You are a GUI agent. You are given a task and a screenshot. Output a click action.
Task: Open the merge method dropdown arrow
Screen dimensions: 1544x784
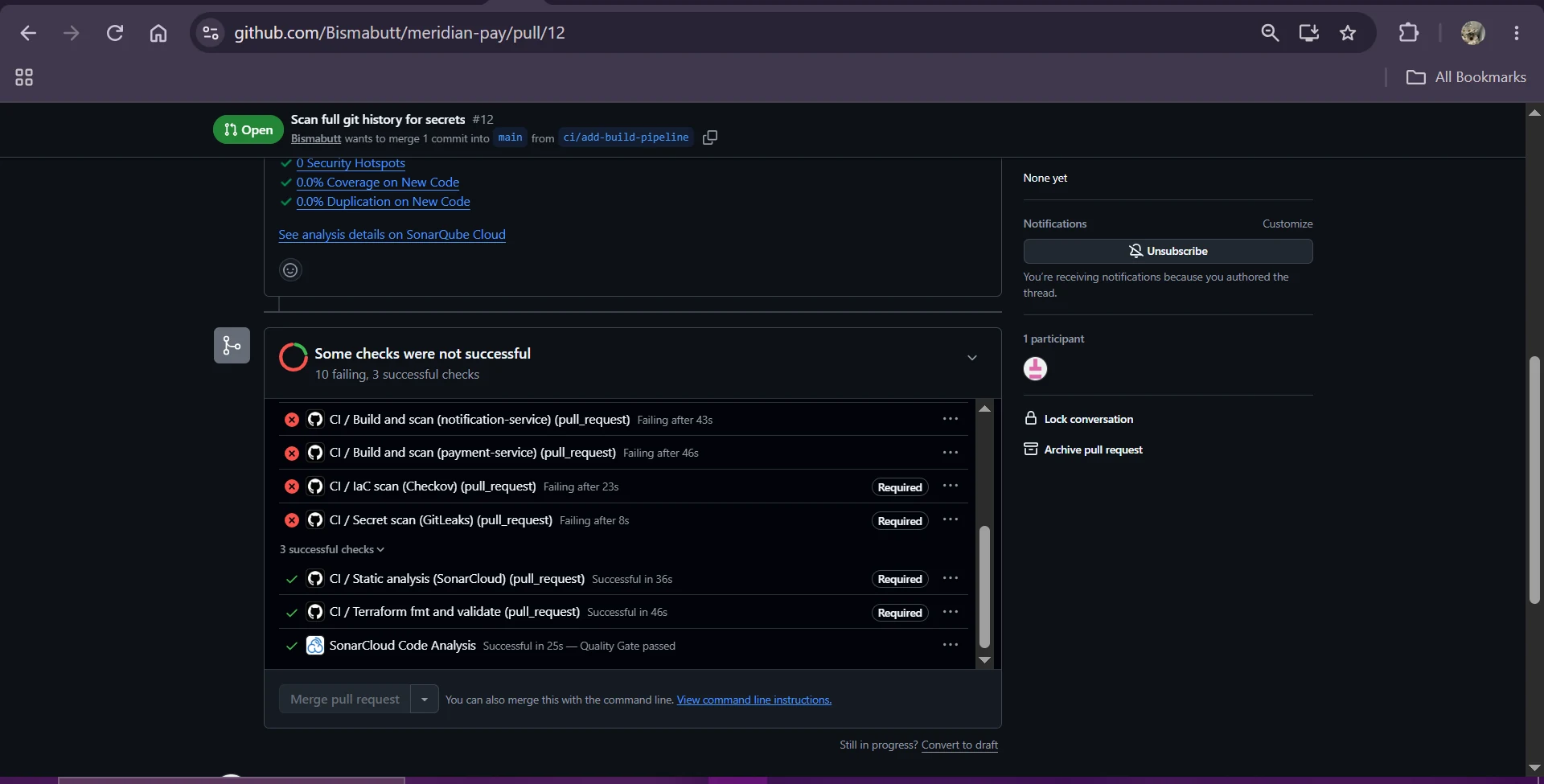point(425,700)
